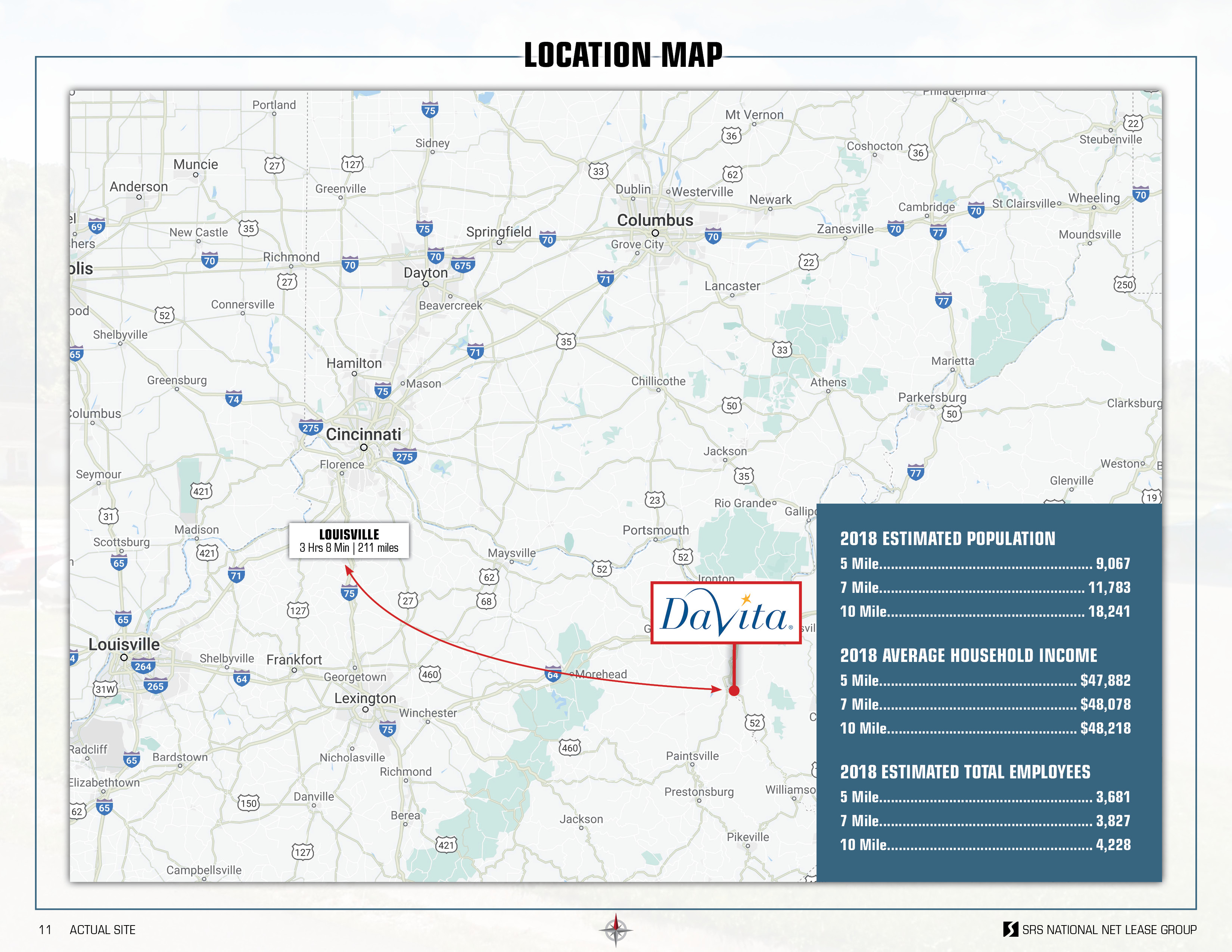Click the Portsmouth city label
The image size is (1232, 952).
pos(656,530)
